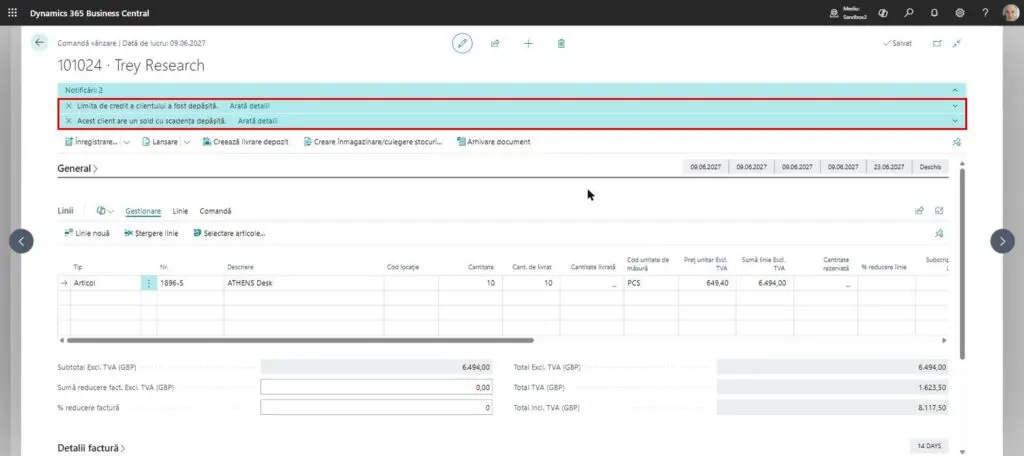
Task: Click Arhivare document
Action: tap(494, 142)
